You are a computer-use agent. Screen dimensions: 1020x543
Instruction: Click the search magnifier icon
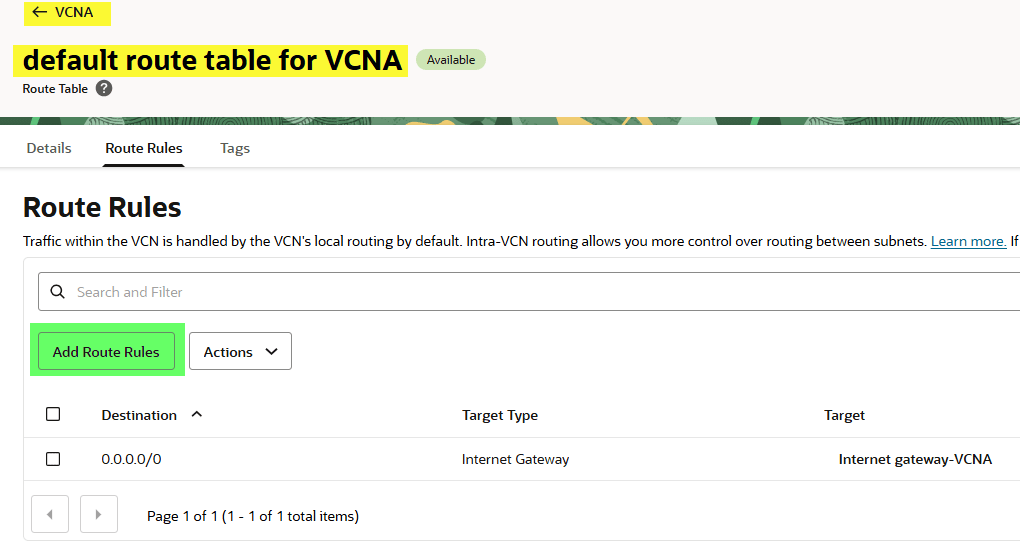57,292
